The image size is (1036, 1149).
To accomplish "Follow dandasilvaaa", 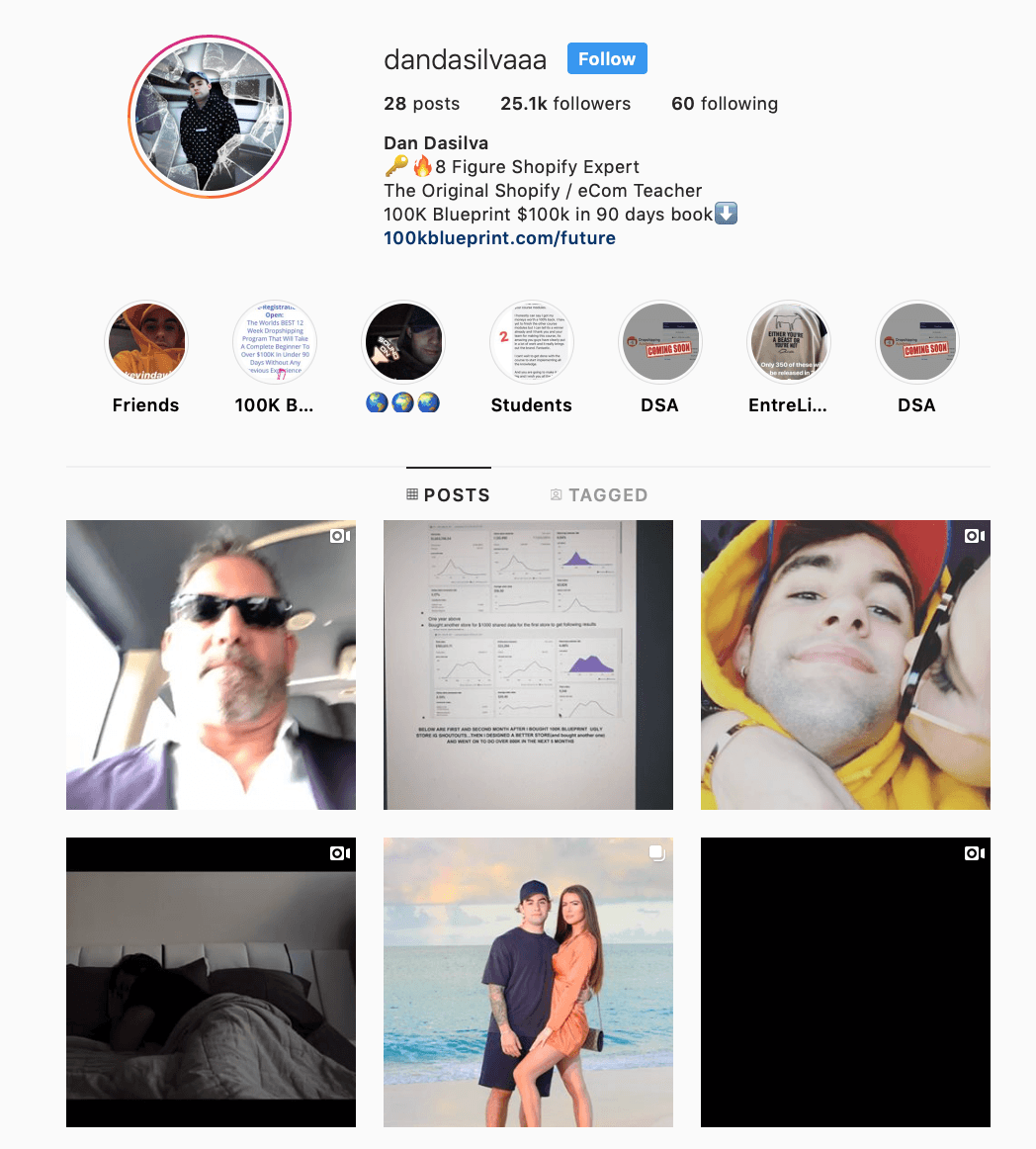I will tap(607, 58).
